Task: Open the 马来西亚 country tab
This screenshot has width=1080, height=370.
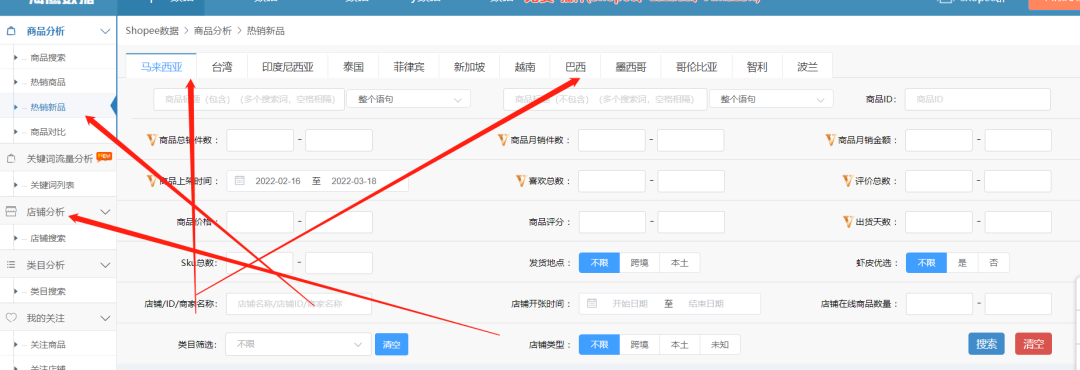Action: click(161, 67)
